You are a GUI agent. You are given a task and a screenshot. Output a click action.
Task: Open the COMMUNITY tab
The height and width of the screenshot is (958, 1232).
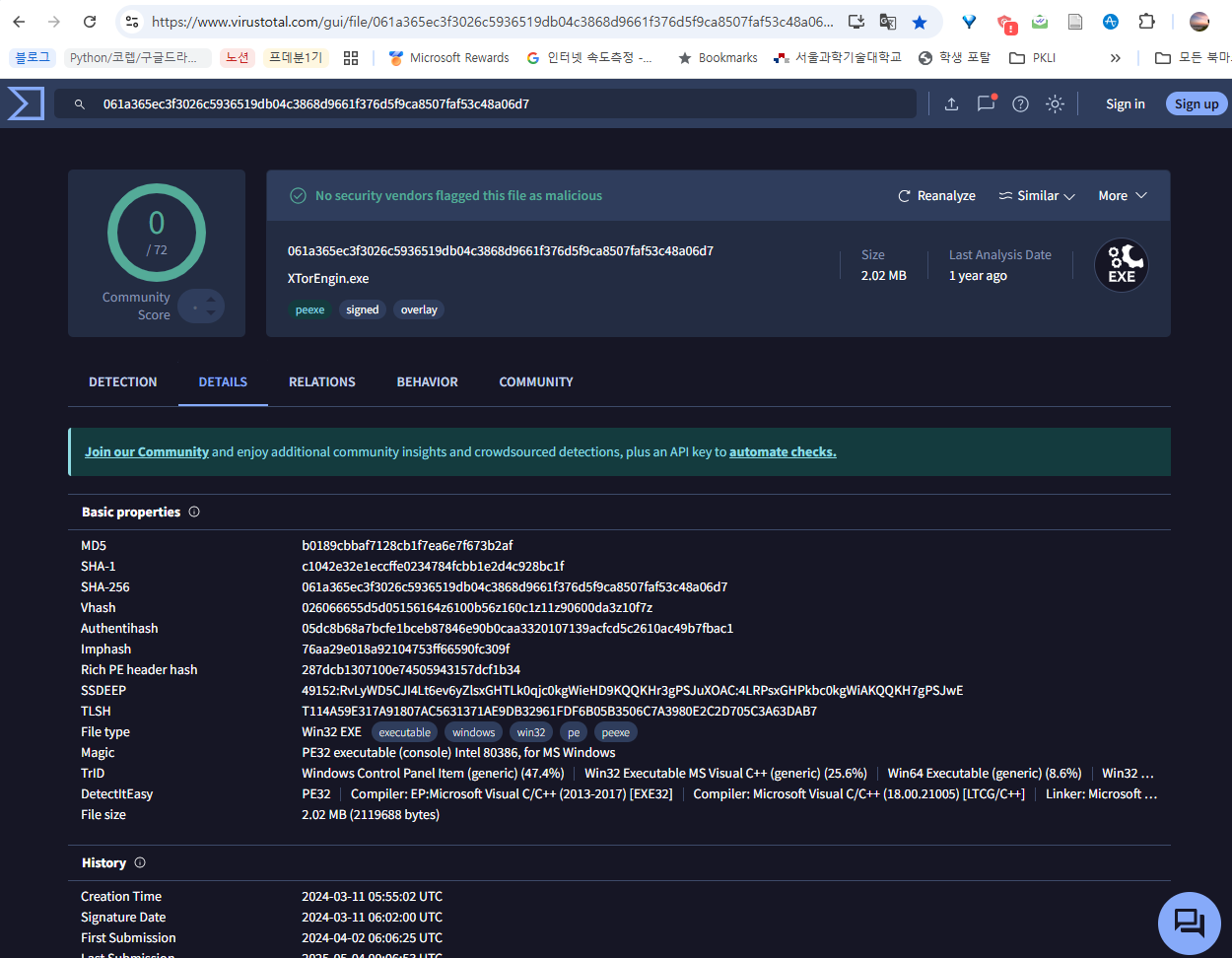point(536,381)
